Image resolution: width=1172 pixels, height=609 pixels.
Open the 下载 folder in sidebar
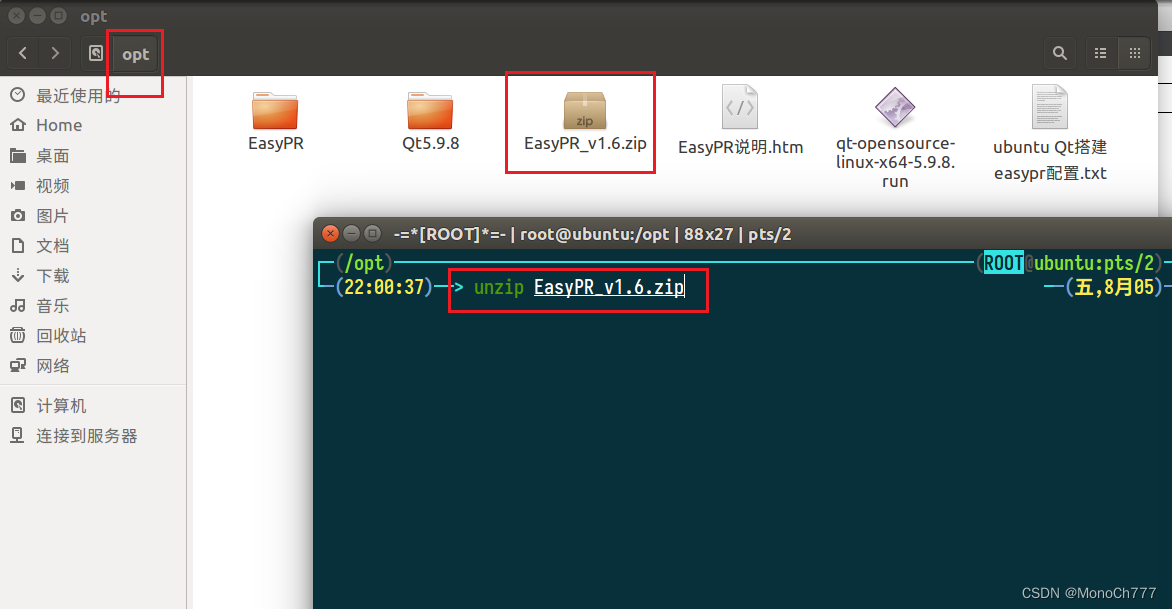pyautogui.click(x=55, y=275)
